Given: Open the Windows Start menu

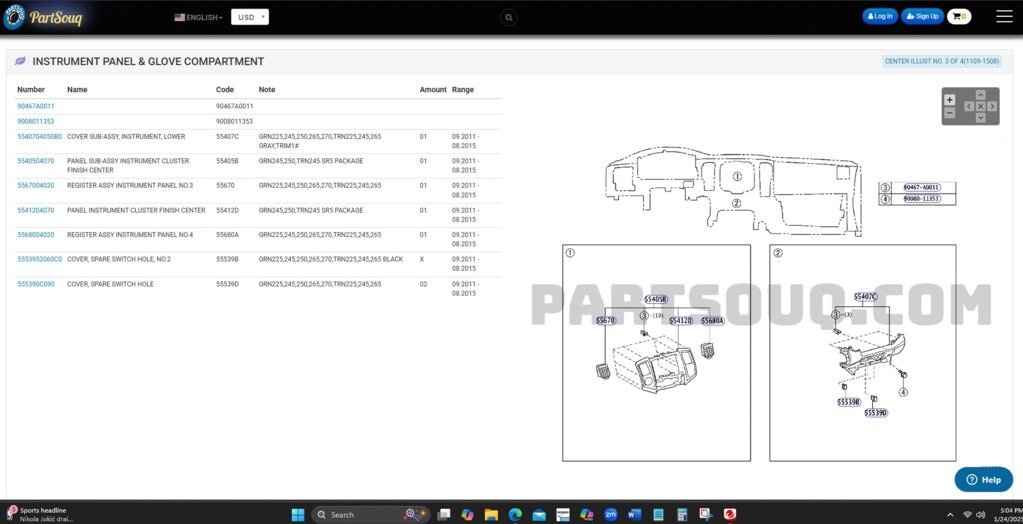Looking at the screenshot, I should tap(298, 514).
